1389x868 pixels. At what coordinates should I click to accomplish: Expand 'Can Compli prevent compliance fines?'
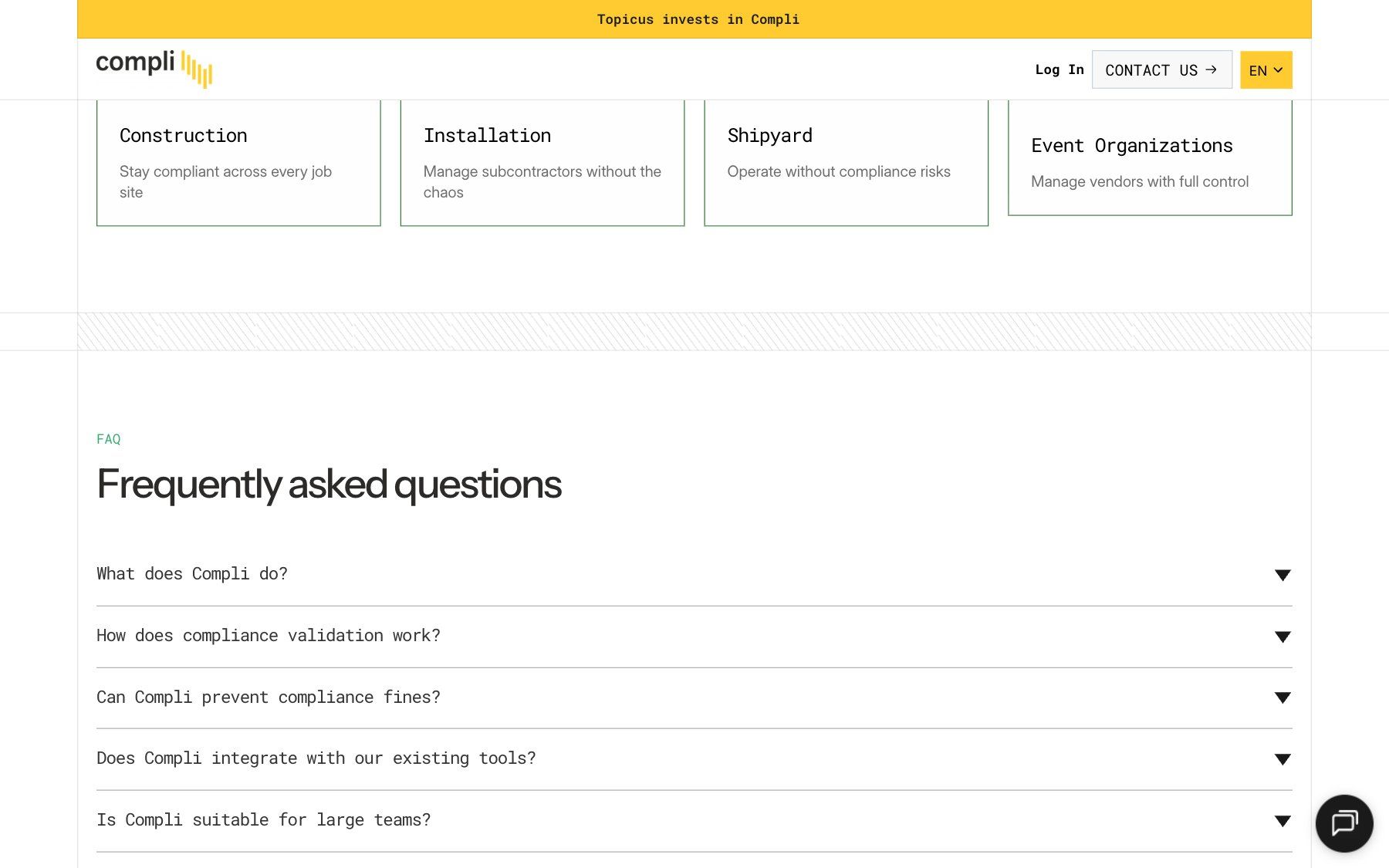(x=694, y=698)
